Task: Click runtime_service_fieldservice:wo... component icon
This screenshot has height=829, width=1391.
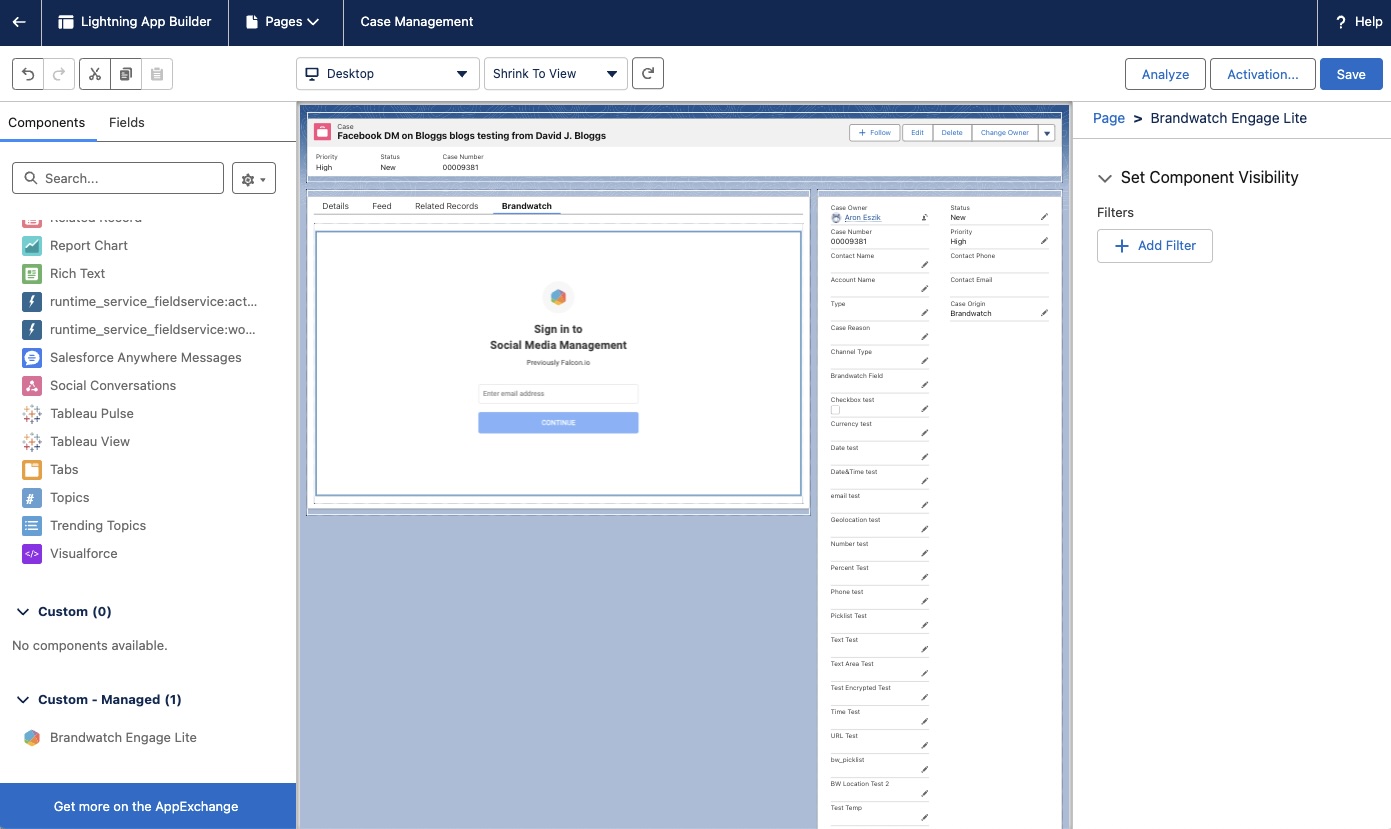Action: [x=32, y=329]
